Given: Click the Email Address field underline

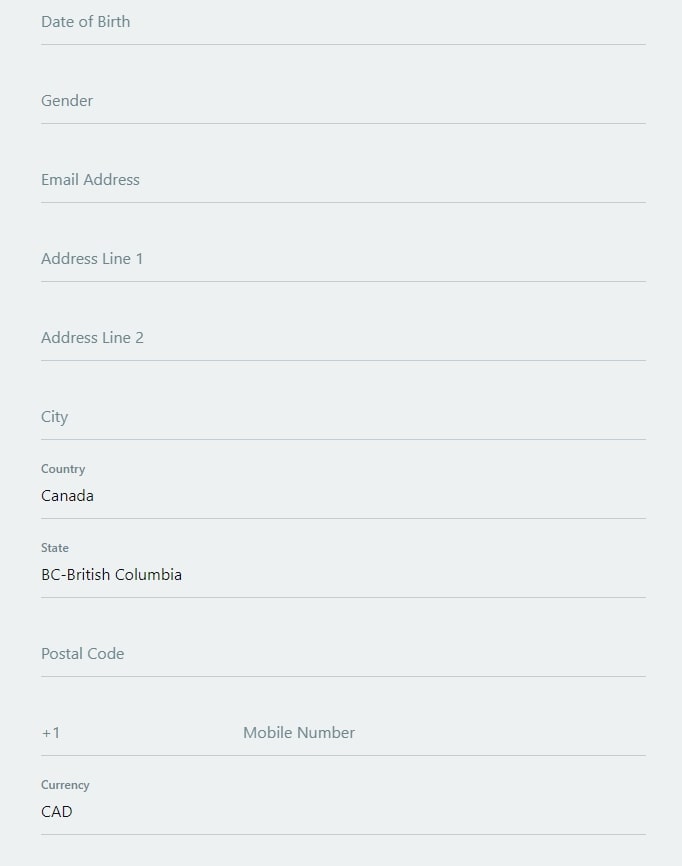Looking at the screenshot, I should [x=343, y=204].
